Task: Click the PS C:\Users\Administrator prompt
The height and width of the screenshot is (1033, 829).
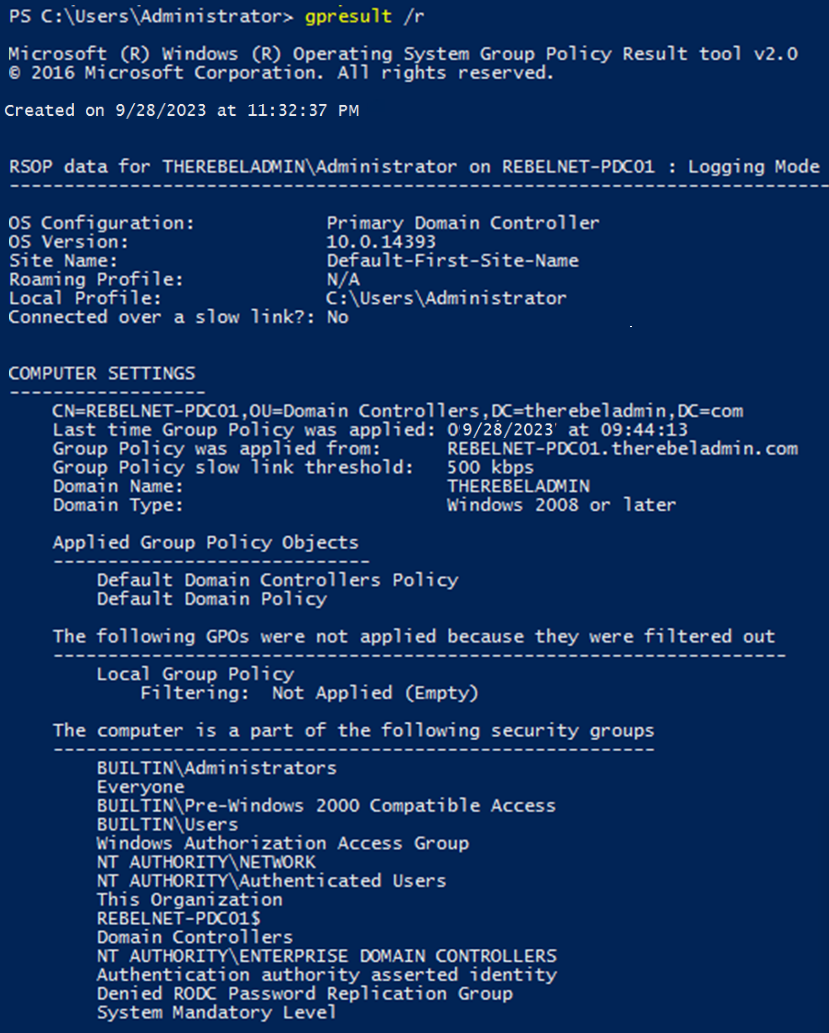Action: 149,17
